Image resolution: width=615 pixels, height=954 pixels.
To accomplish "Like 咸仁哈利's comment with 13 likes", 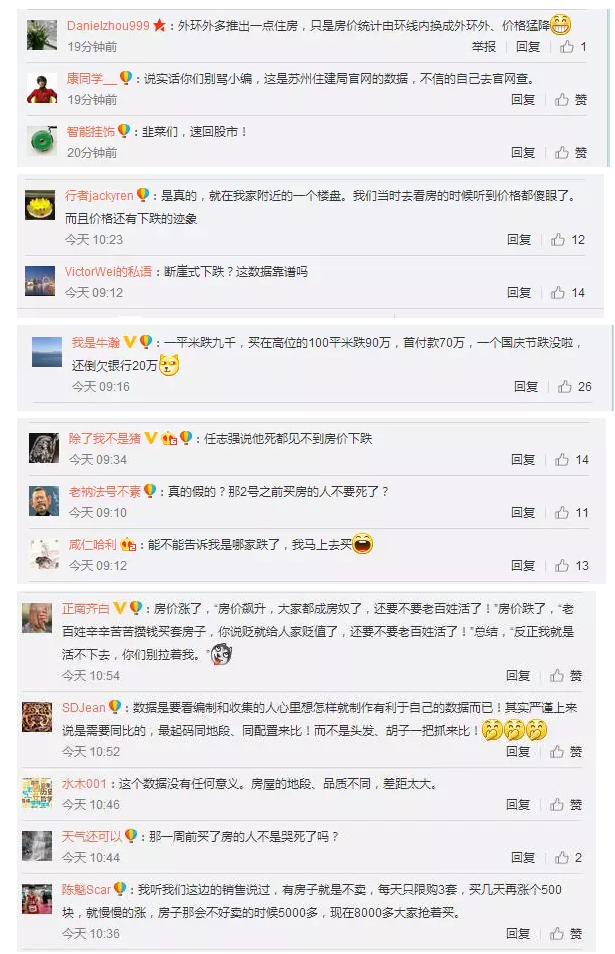I will 561,566.
